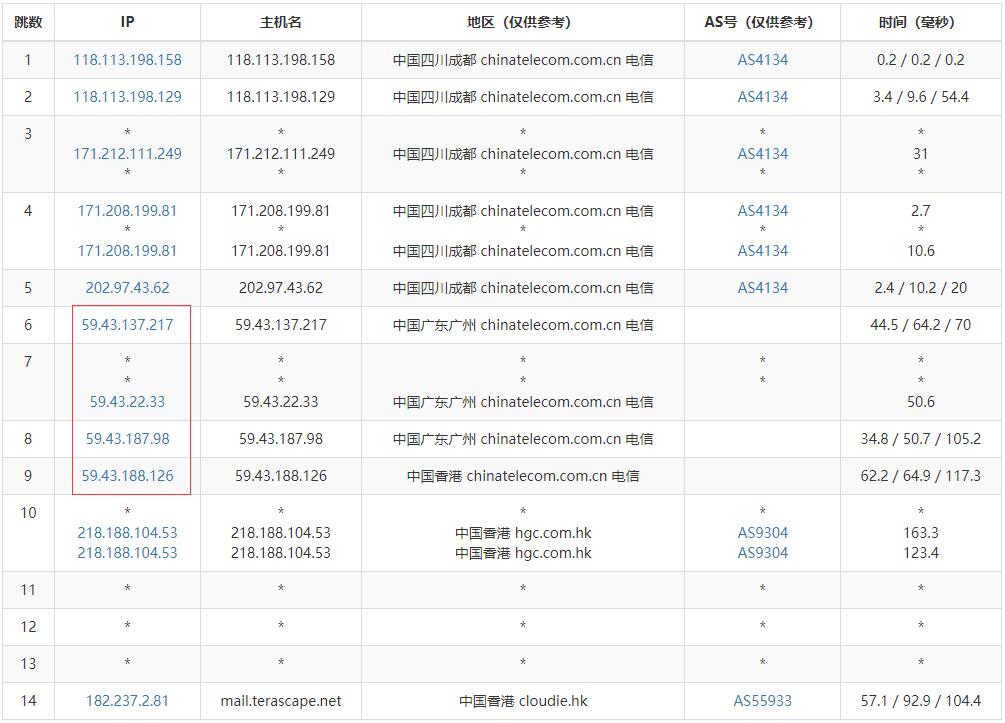Click the IP column header

tap(128, 22)
